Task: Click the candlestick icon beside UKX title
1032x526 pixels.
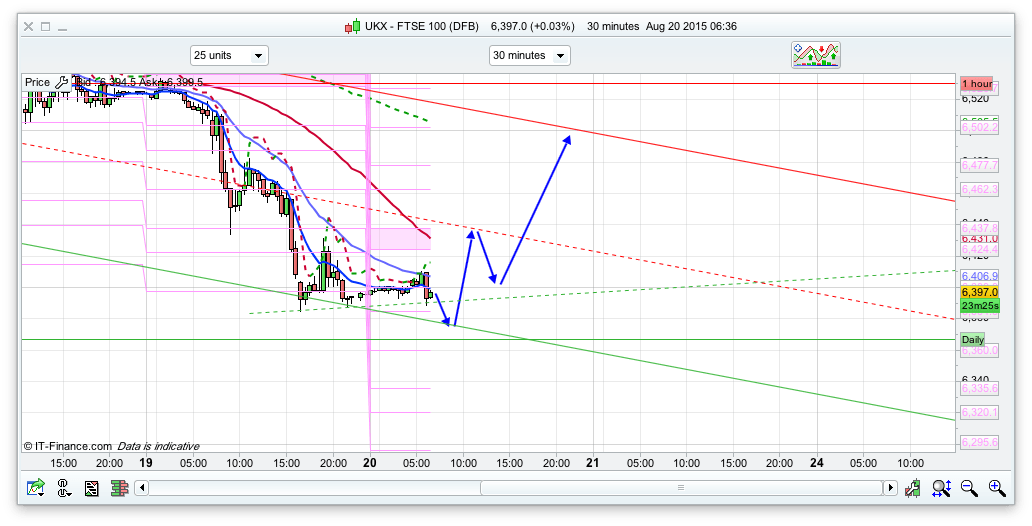Action: [x=352, y=26]
